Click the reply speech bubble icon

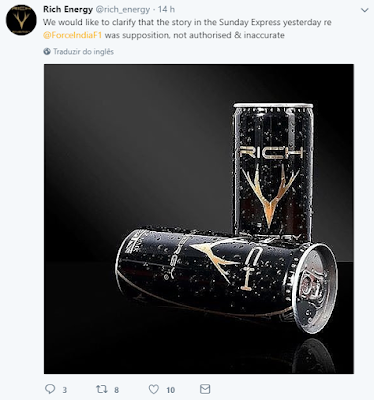(x=50, y=389)
